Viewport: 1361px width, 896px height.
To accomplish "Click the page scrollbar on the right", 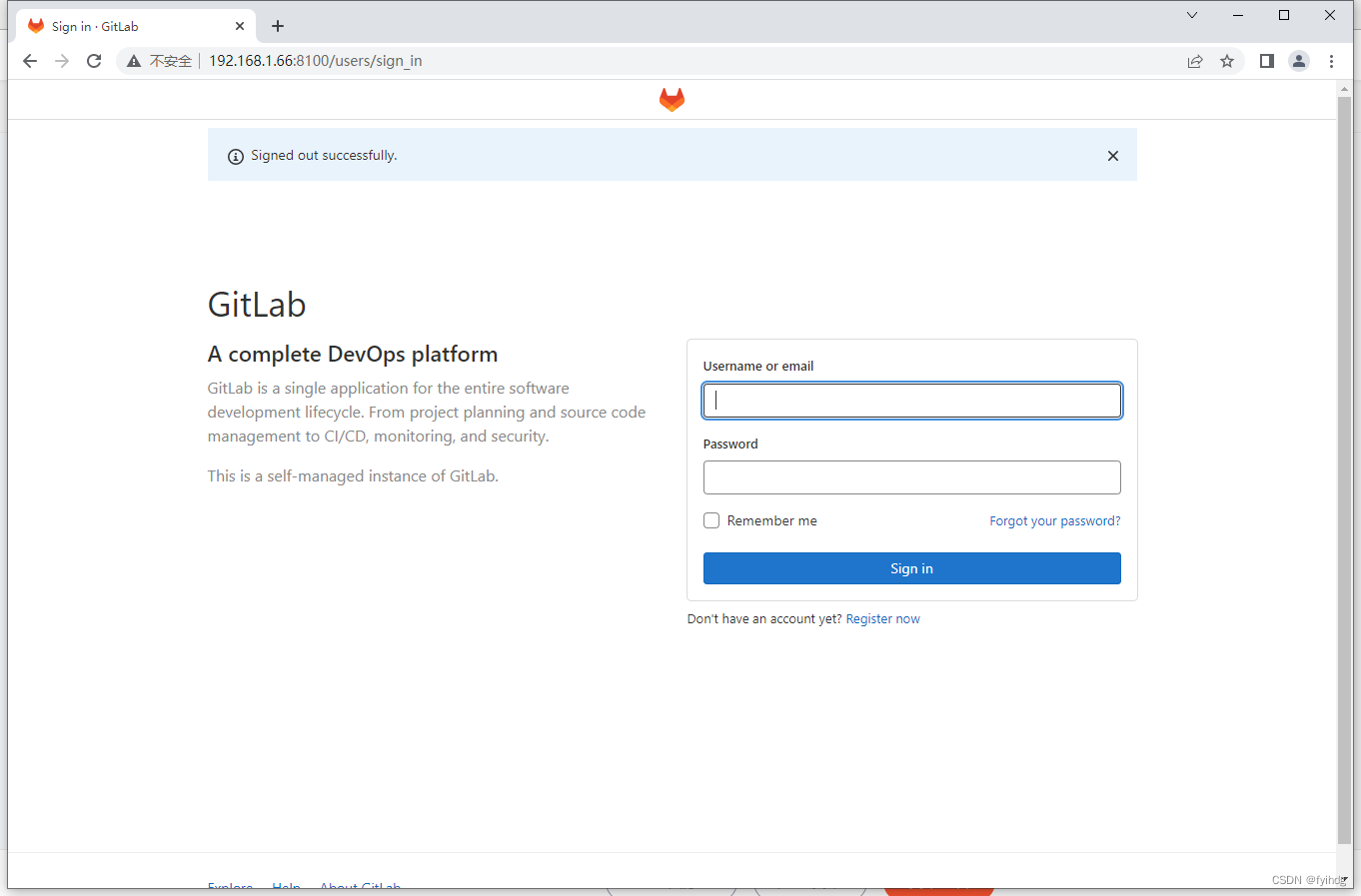I will (x=1344, y=400).
